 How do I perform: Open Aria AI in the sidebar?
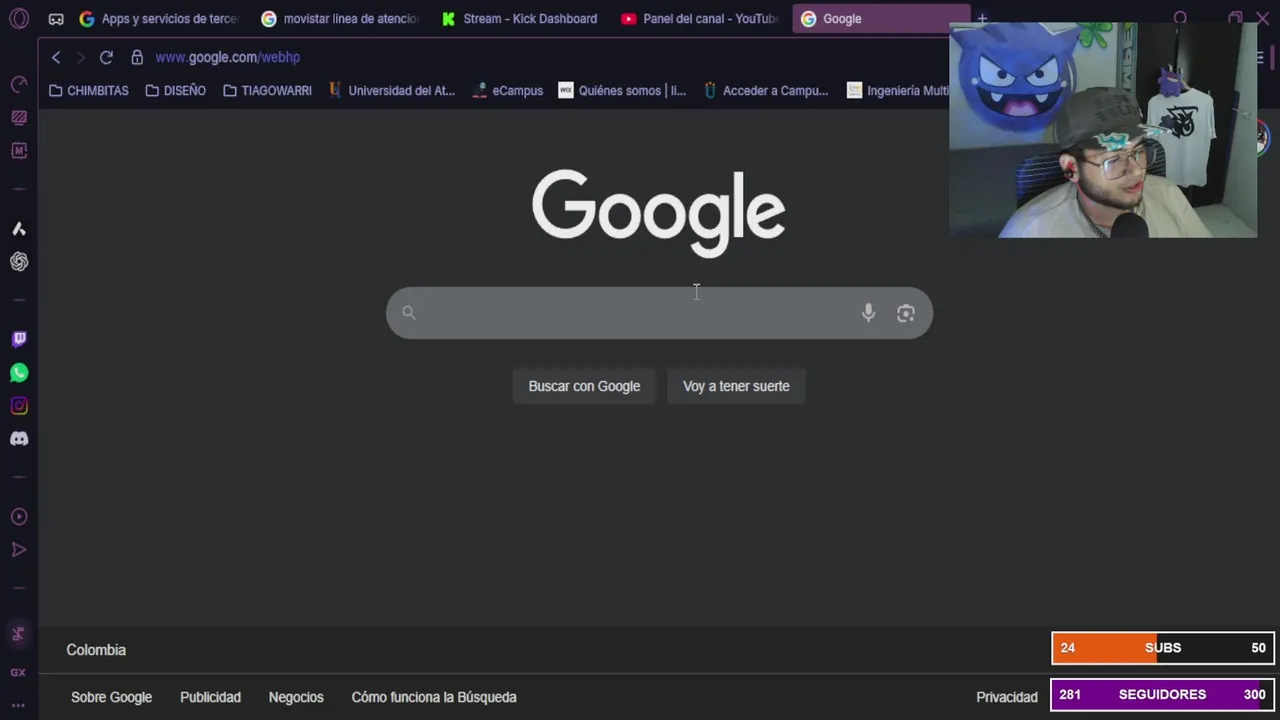(19, 229)
